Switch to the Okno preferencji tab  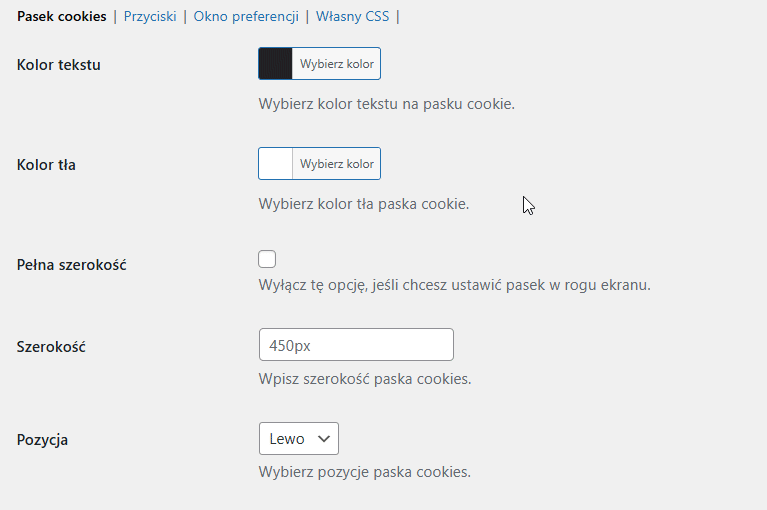(x=245, y=17)
